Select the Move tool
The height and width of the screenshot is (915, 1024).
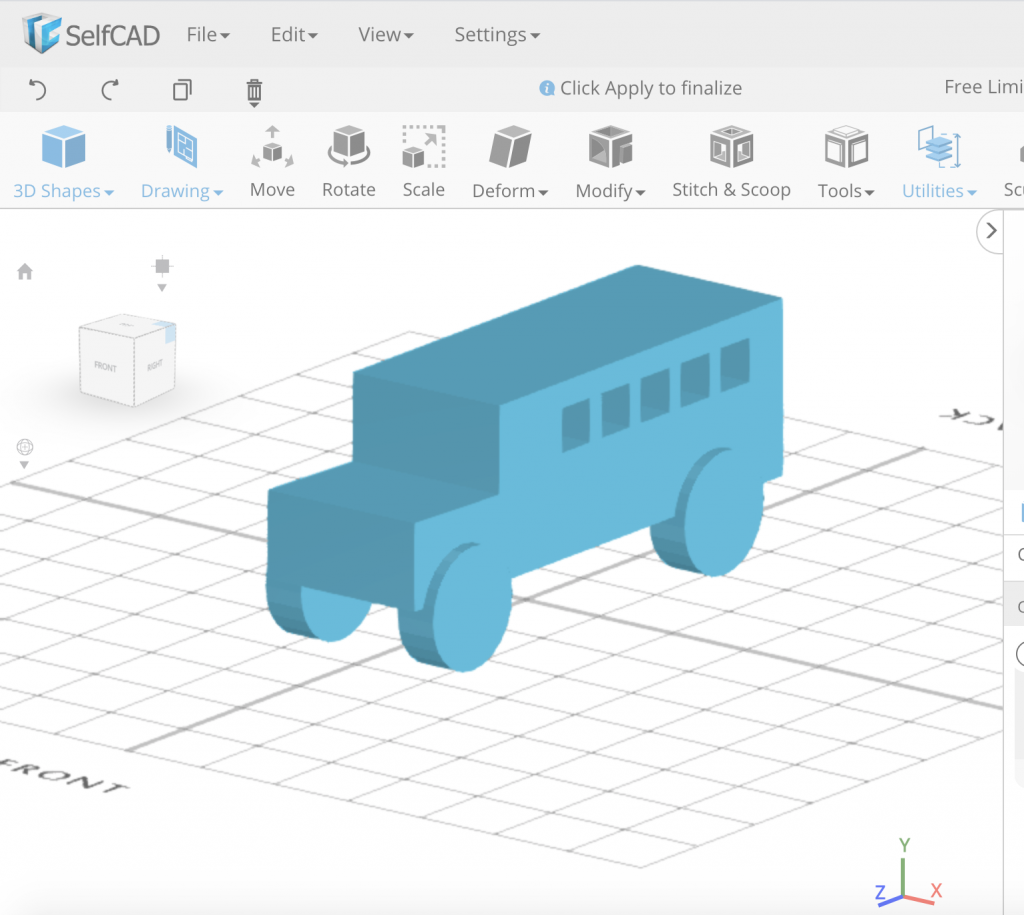click(x=272, y=160)
